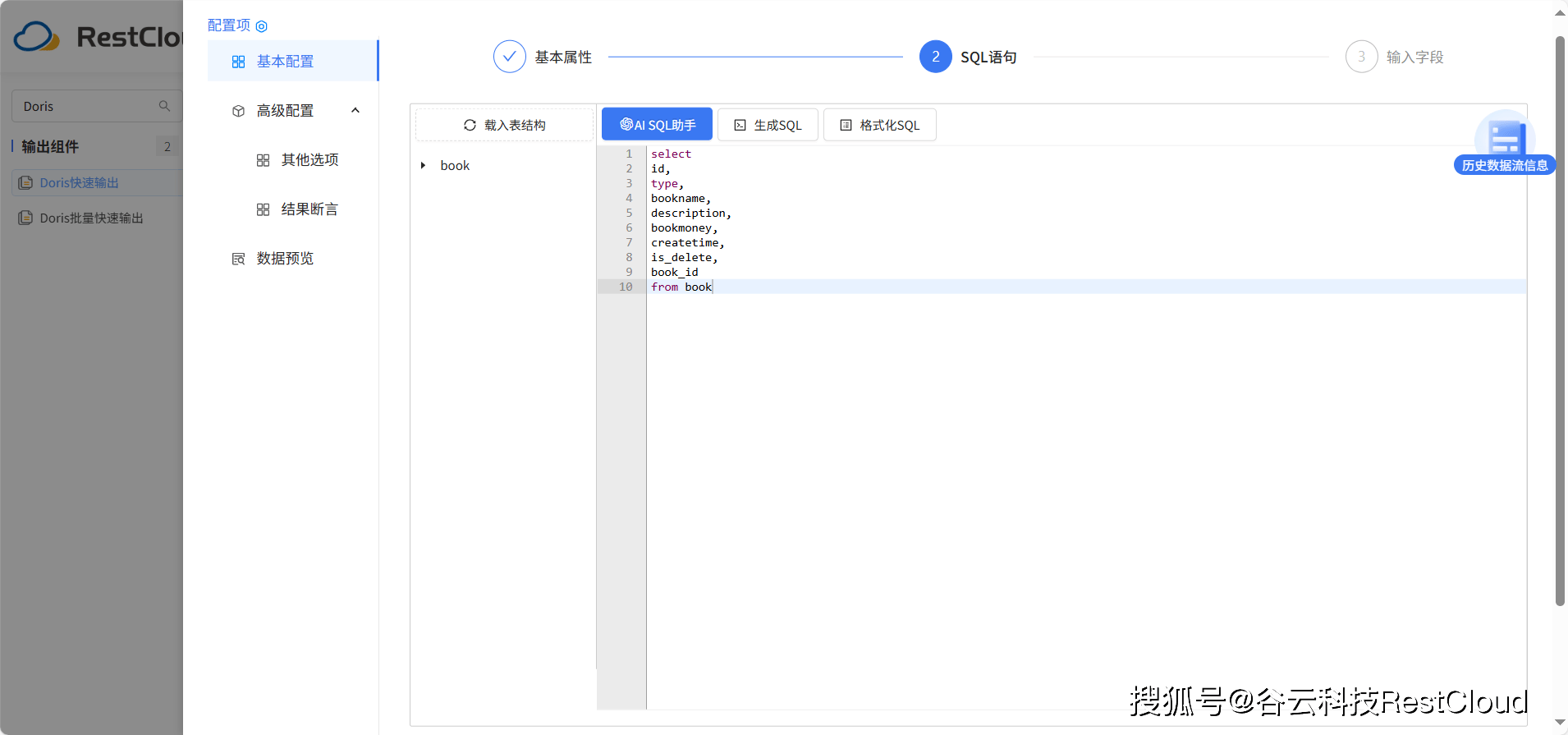Open the 基本配置 menu item
1568x735 pixels.
(285, 62)
